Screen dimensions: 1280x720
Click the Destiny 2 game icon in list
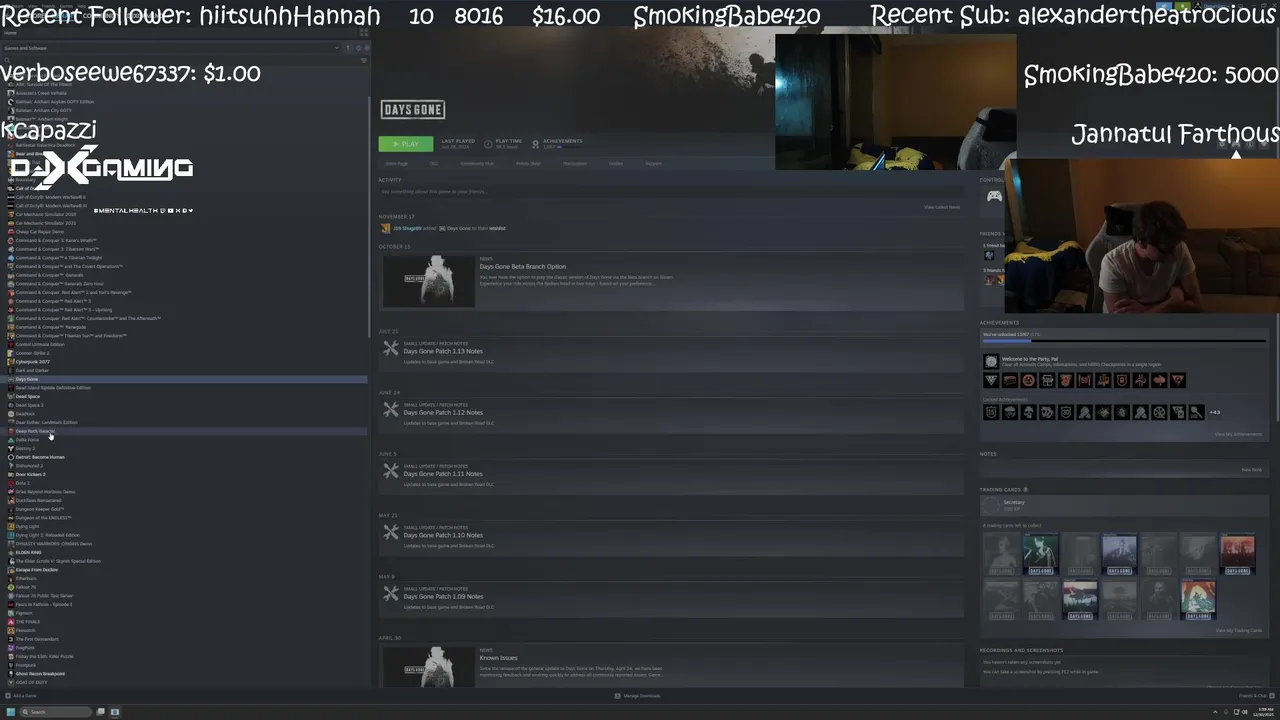tap(11, 448)
